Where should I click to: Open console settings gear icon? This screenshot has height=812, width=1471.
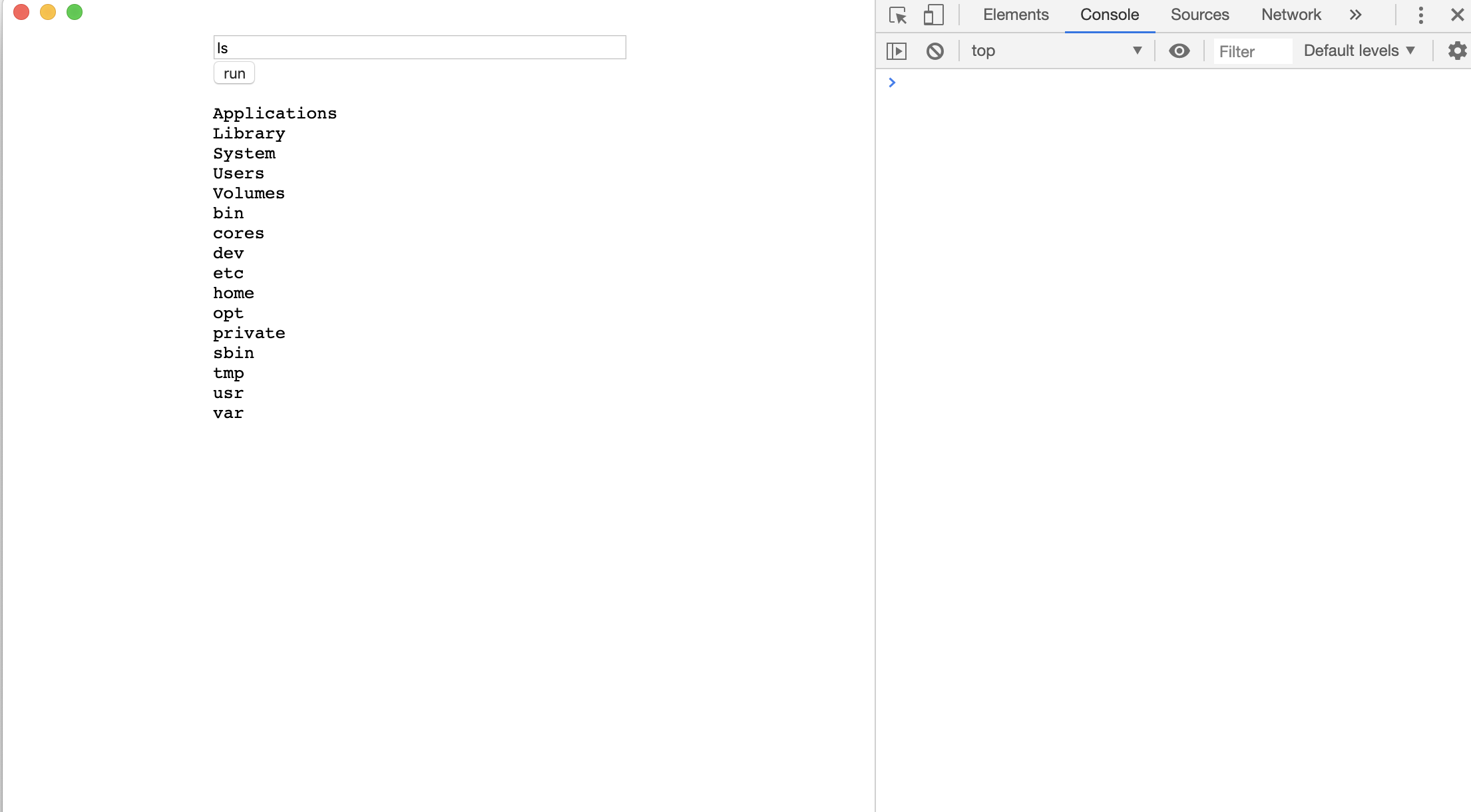[1457, 51]
